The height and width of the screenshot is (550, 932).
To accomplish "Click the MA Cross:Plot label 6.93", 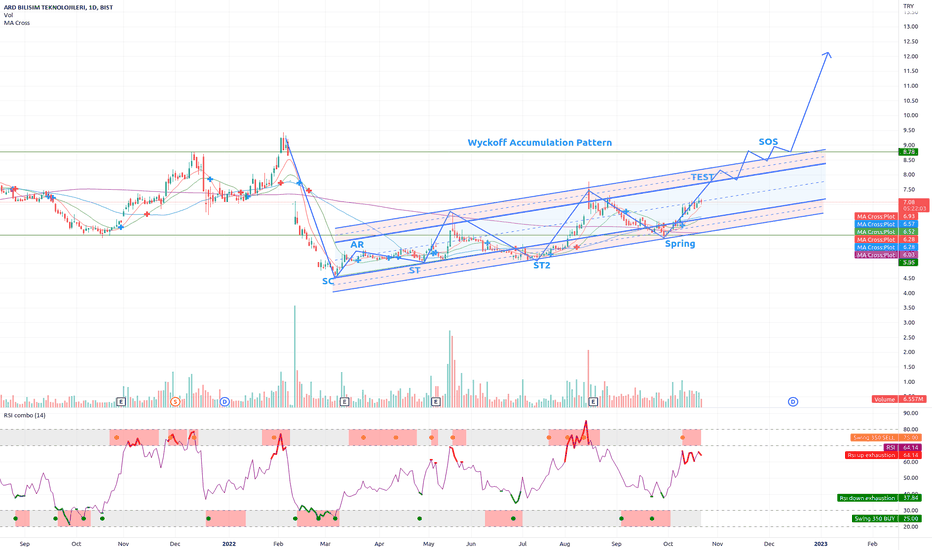I will [x=886, y=216].
